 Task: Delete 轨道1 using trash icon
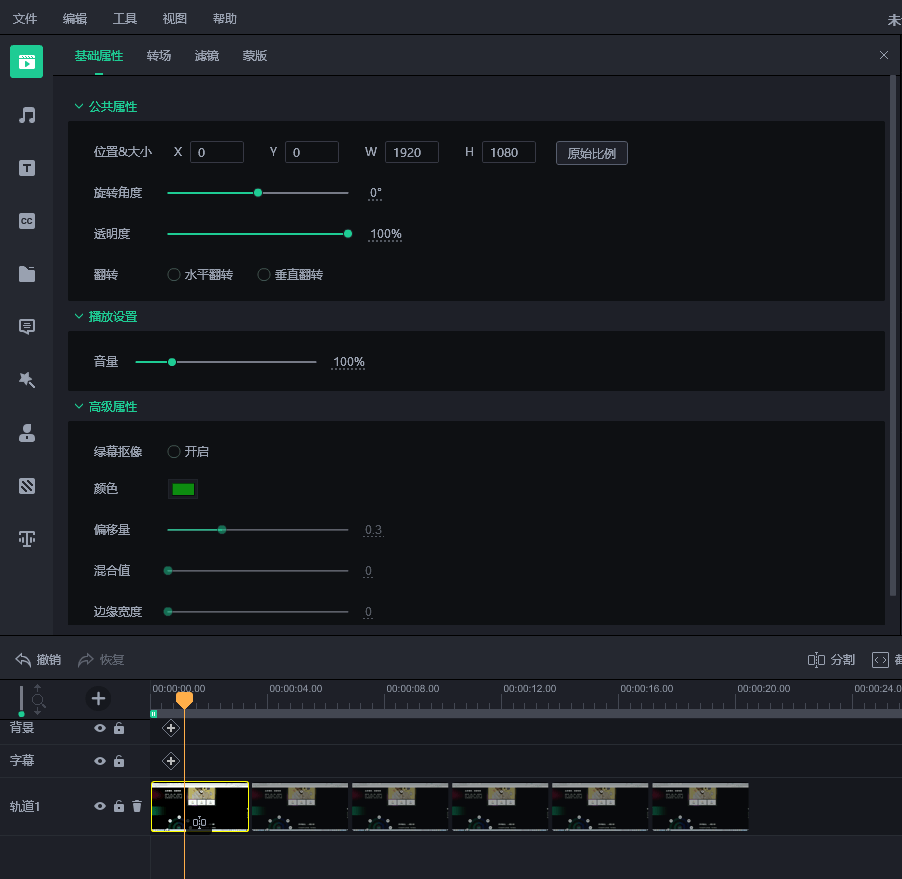(x=137, y=806)
